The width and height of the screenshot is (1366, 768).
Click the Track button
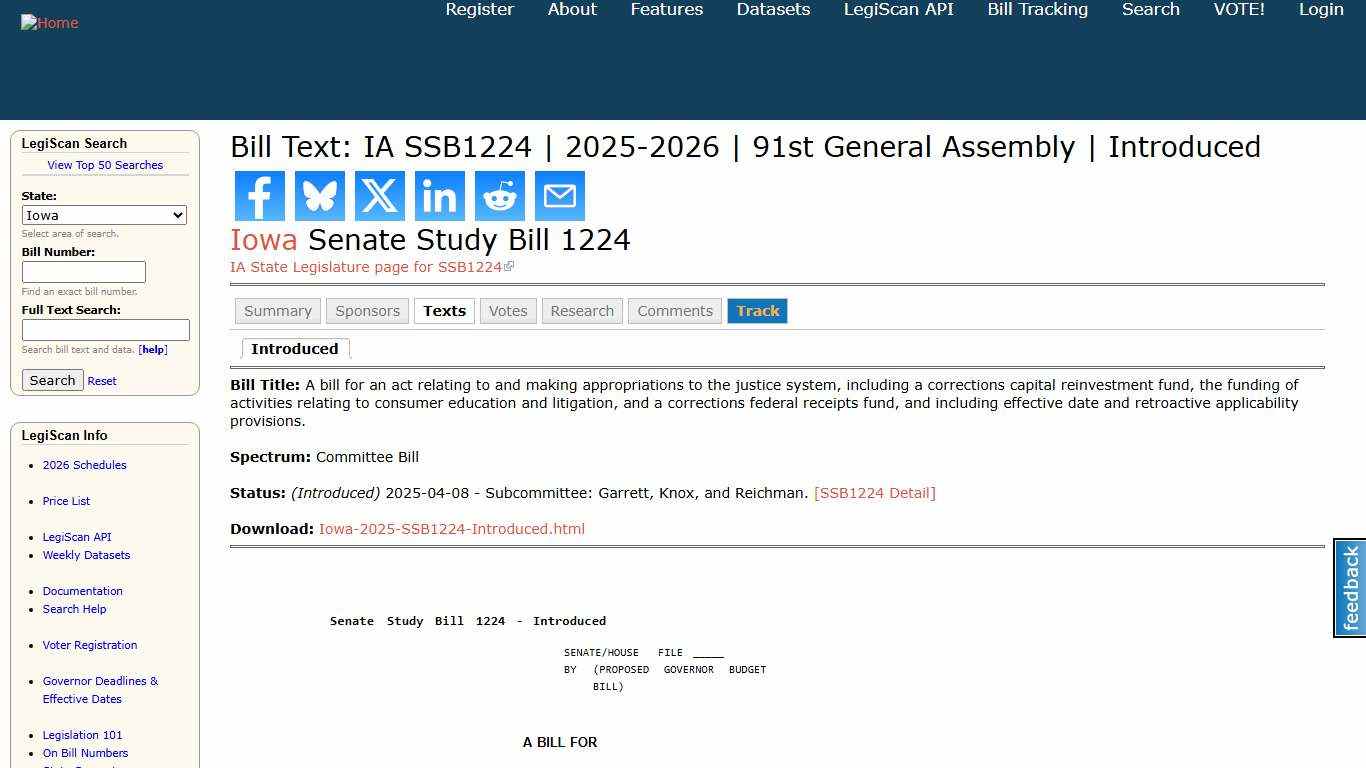click(757, 311)
